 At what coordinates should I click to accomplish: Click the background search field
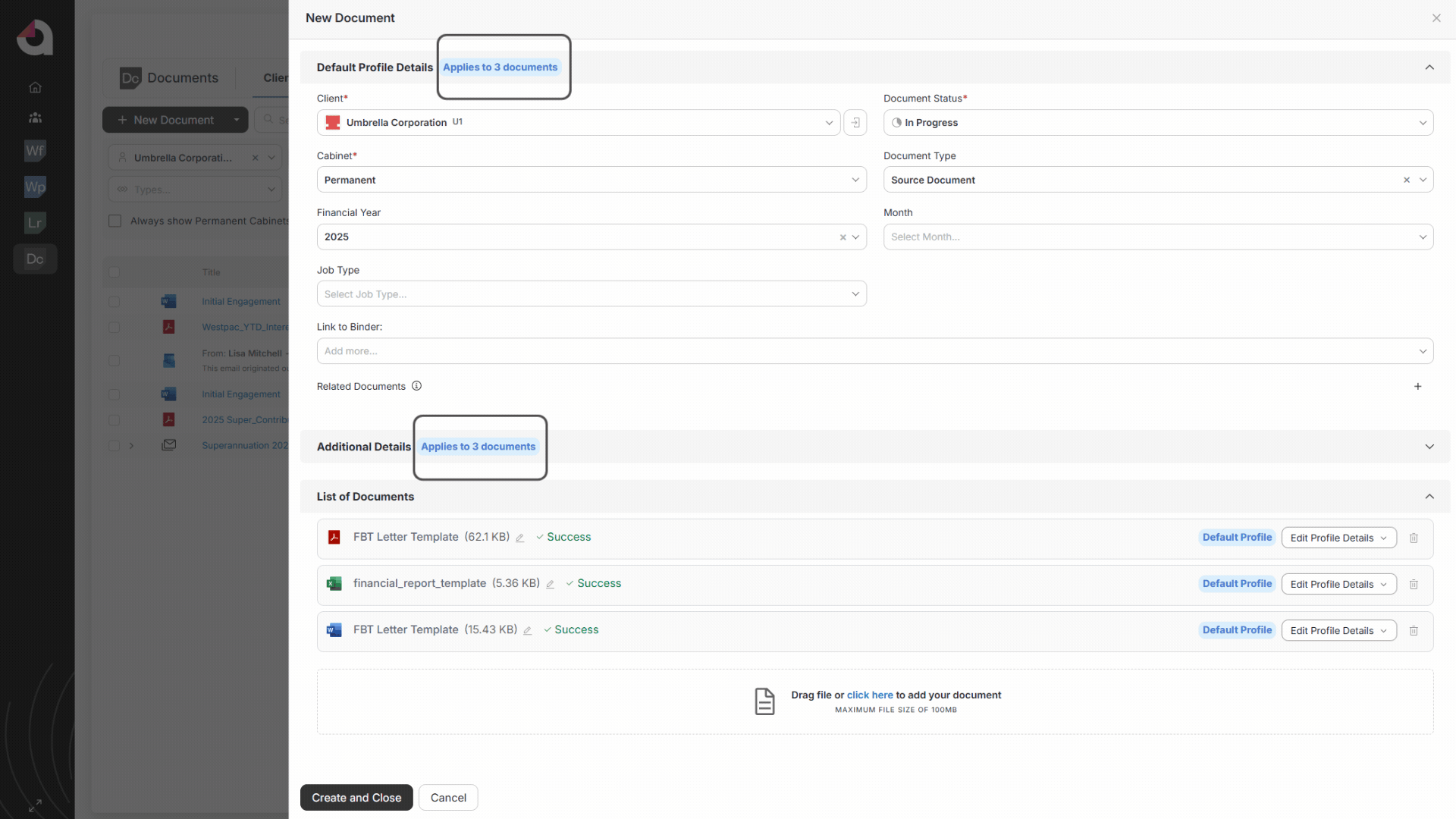(x=273, y=120)
